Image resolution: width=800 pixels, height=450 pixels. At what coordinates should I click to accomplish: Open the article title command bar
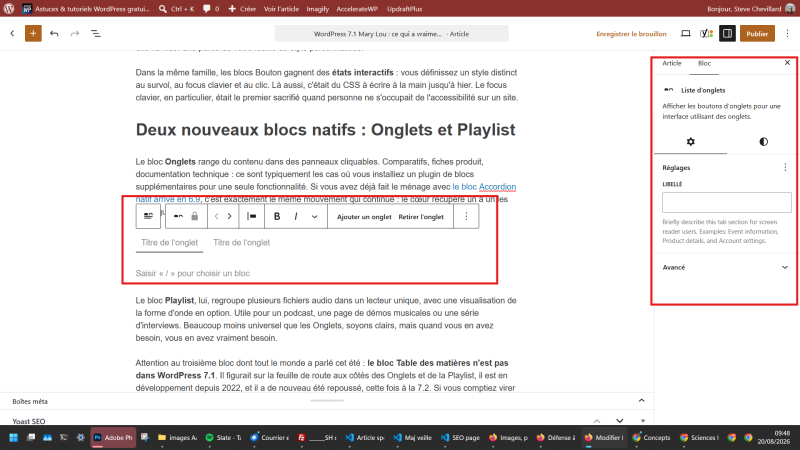391,34
